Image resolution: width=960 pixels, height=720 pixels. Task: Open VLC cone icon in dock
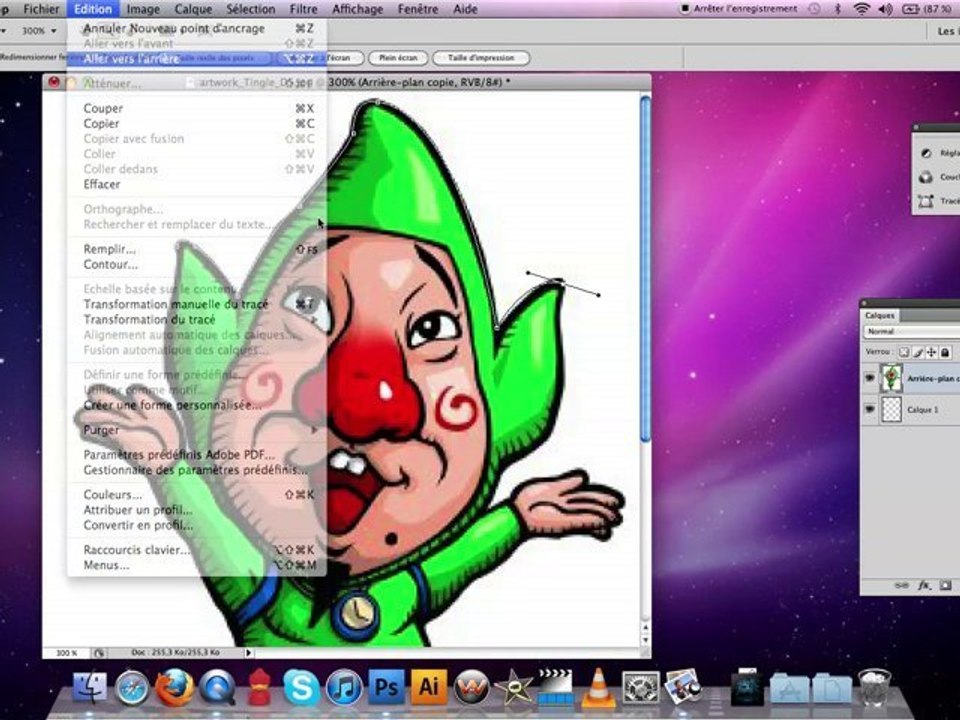pos(598,687)
